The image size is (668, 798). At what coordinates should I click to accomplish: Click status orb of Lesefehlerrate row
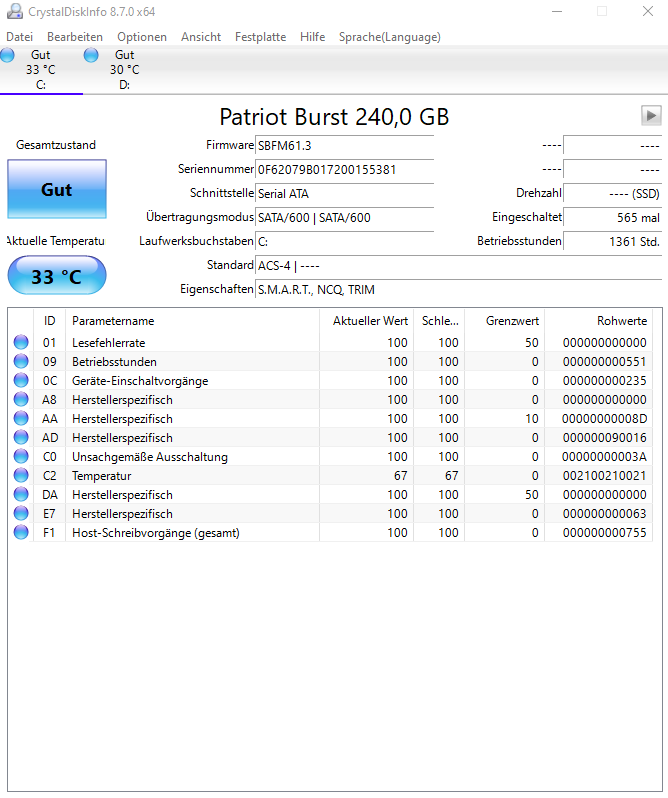coord(21,342)
